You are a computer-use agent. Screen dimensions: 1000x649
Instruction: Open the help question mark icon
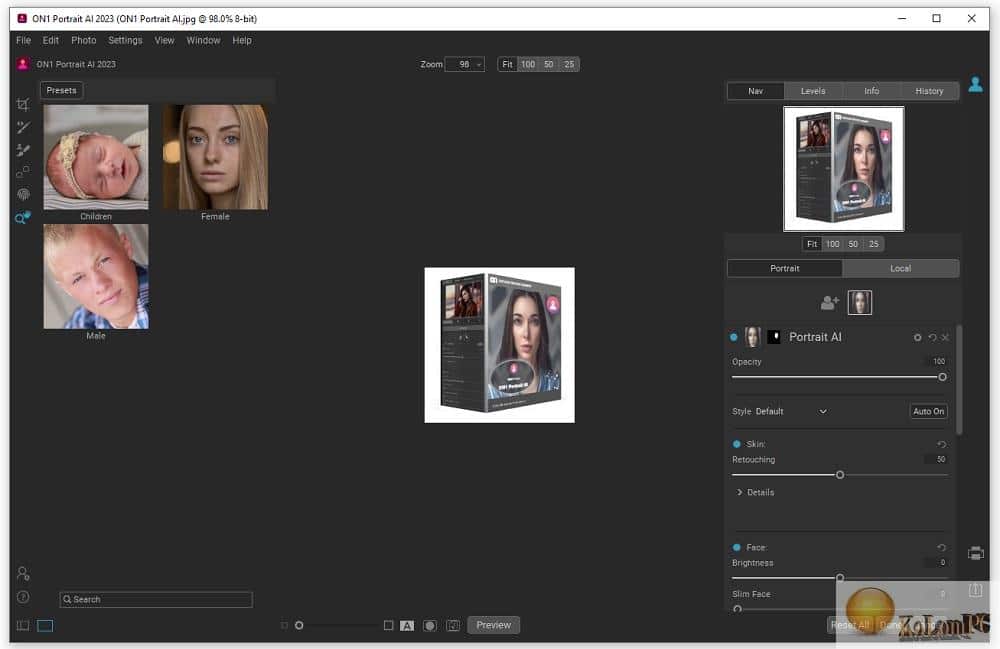click(x=23, y=597)
